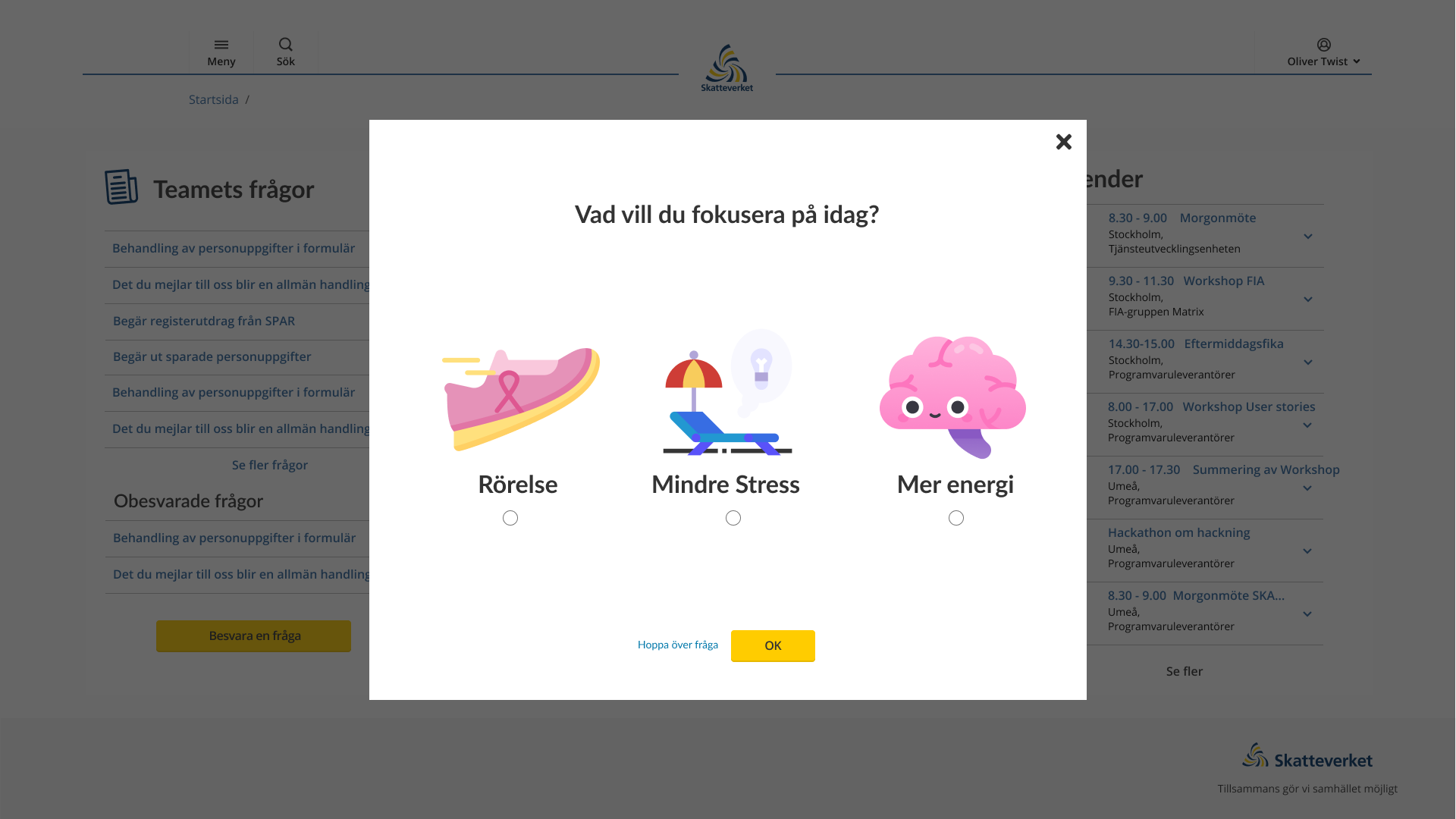The image size is (1456, 819).
Task: Click the Teamets frågor document icon
Action: point(121,187)
